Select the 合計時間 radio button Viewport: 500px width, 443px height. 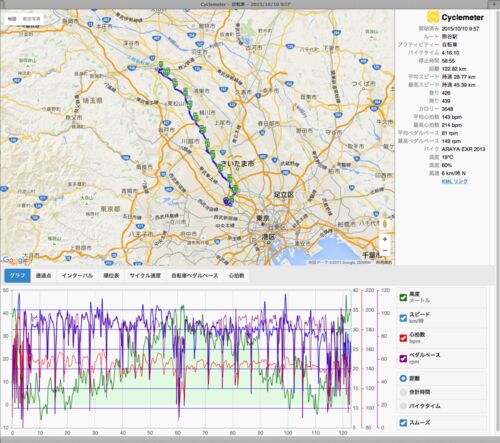[x=403, y=392]
